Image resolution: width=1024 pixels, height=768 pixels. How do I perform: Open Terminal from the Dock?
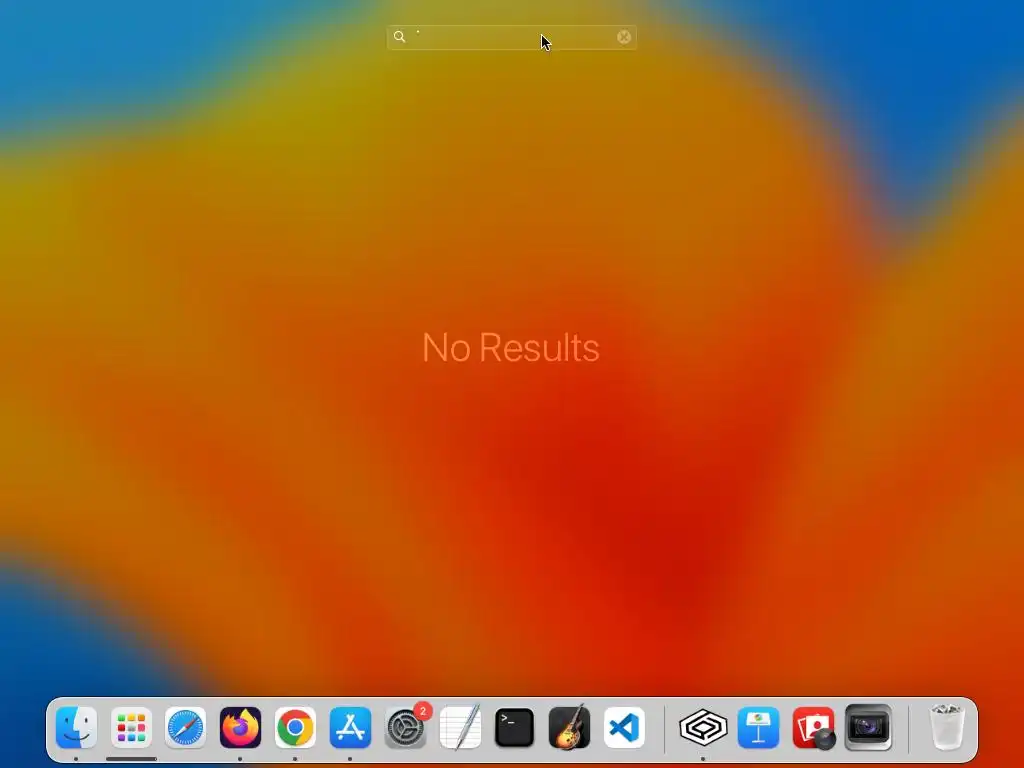pos(515,727)
